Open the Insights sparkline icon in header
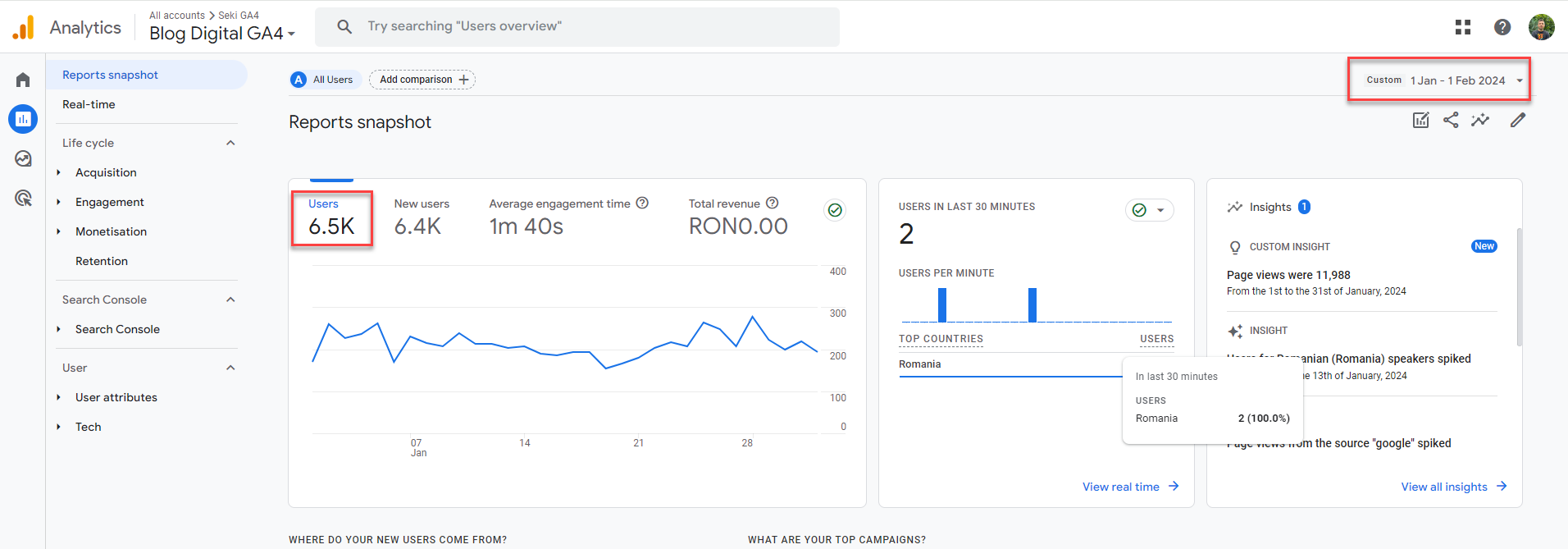 click(x=1480, y=121)
